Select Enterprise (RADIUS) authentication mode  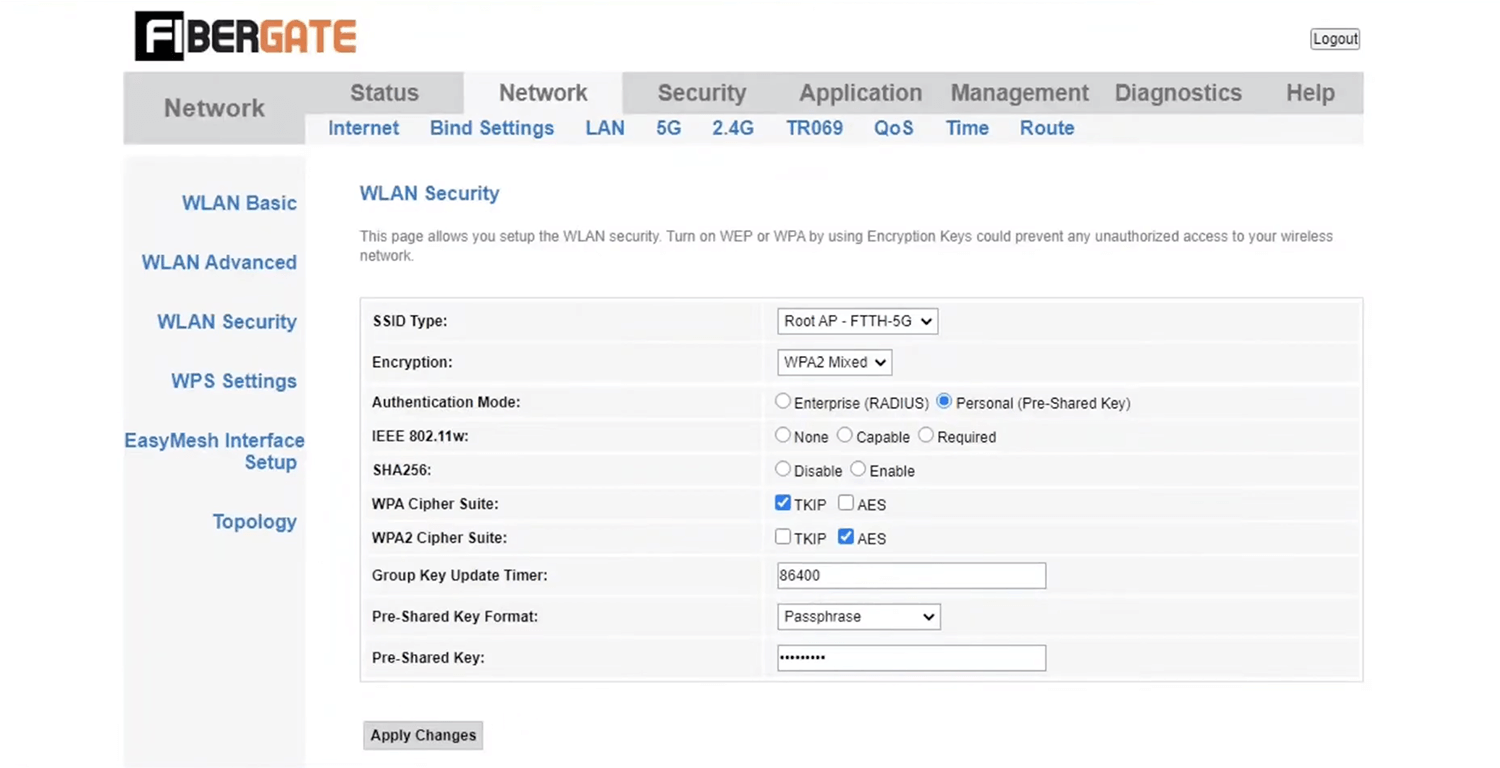point(783,402)
